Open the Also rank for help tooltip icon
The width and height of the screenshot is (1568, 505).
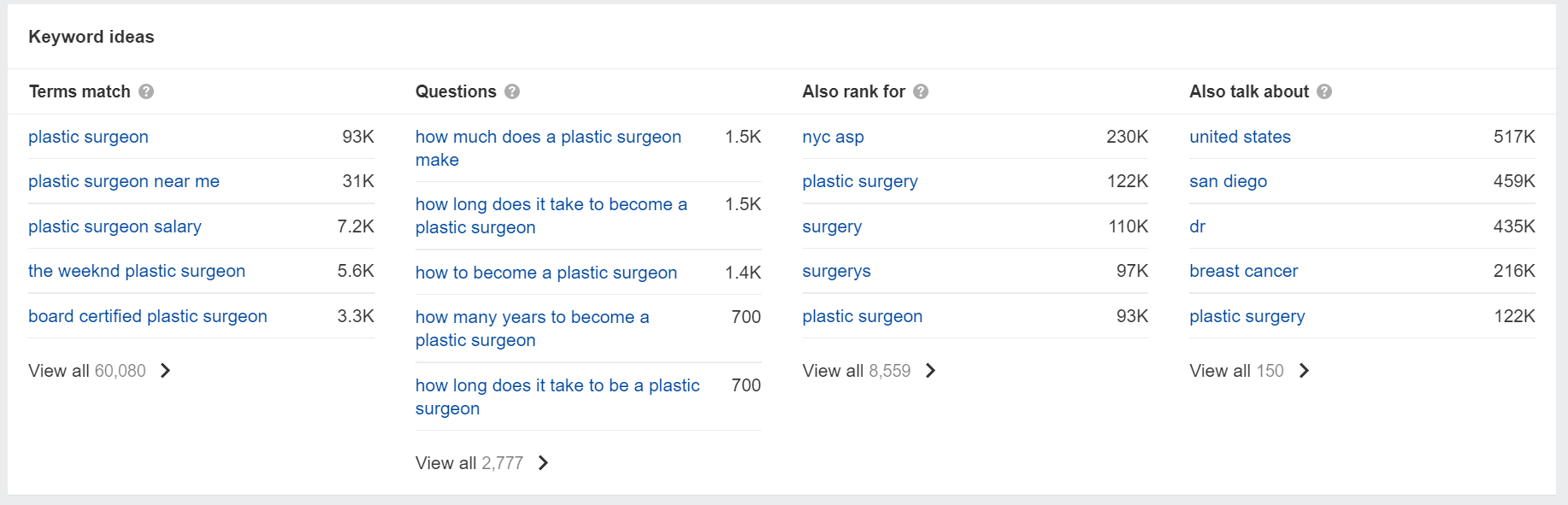(x=921, y=91)
